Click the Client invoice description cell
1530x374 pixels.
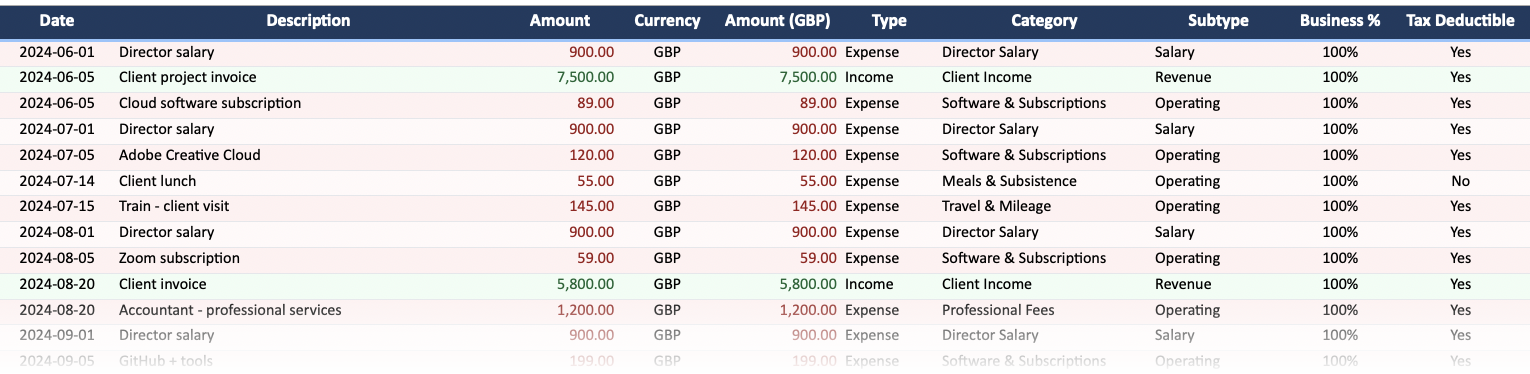tap(164, 284)
